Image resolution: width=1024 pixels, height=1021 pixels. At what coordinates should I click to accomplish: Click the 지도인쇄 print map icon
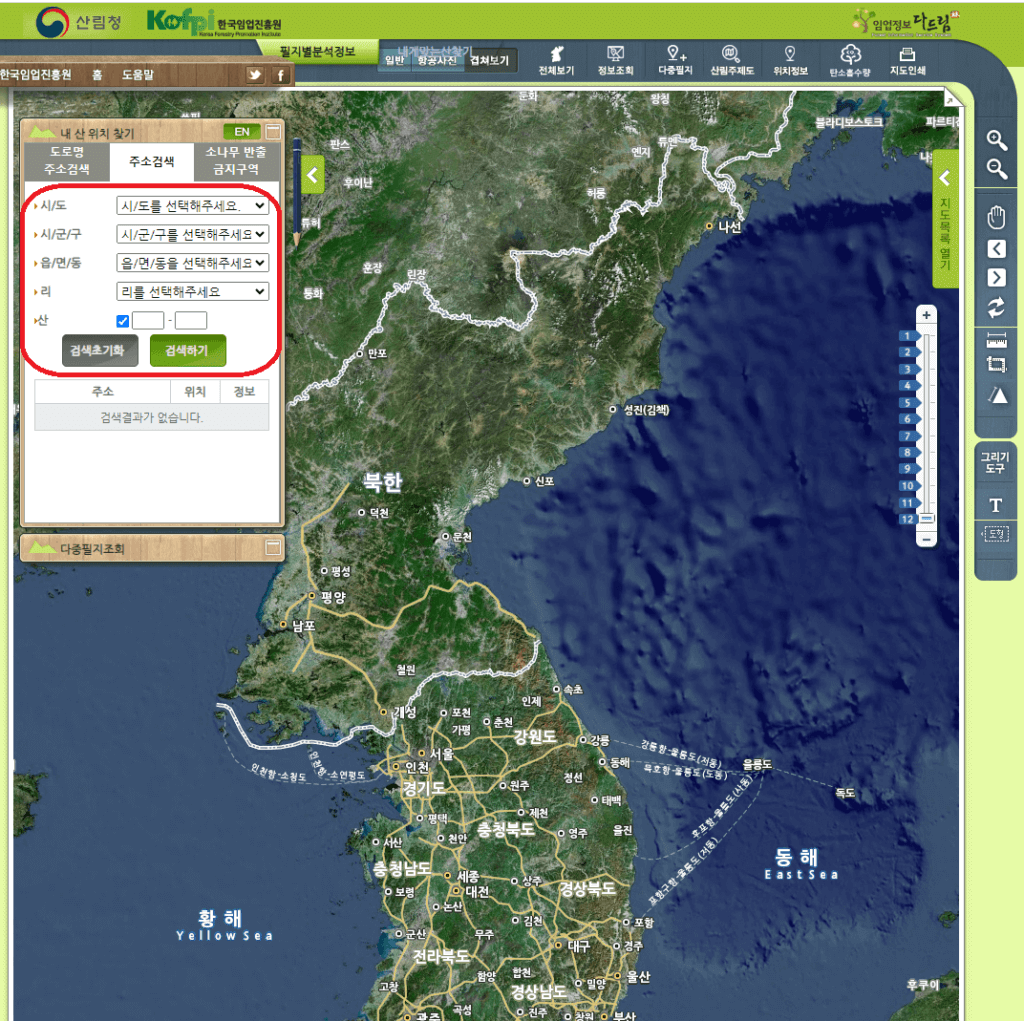(907, 60)
